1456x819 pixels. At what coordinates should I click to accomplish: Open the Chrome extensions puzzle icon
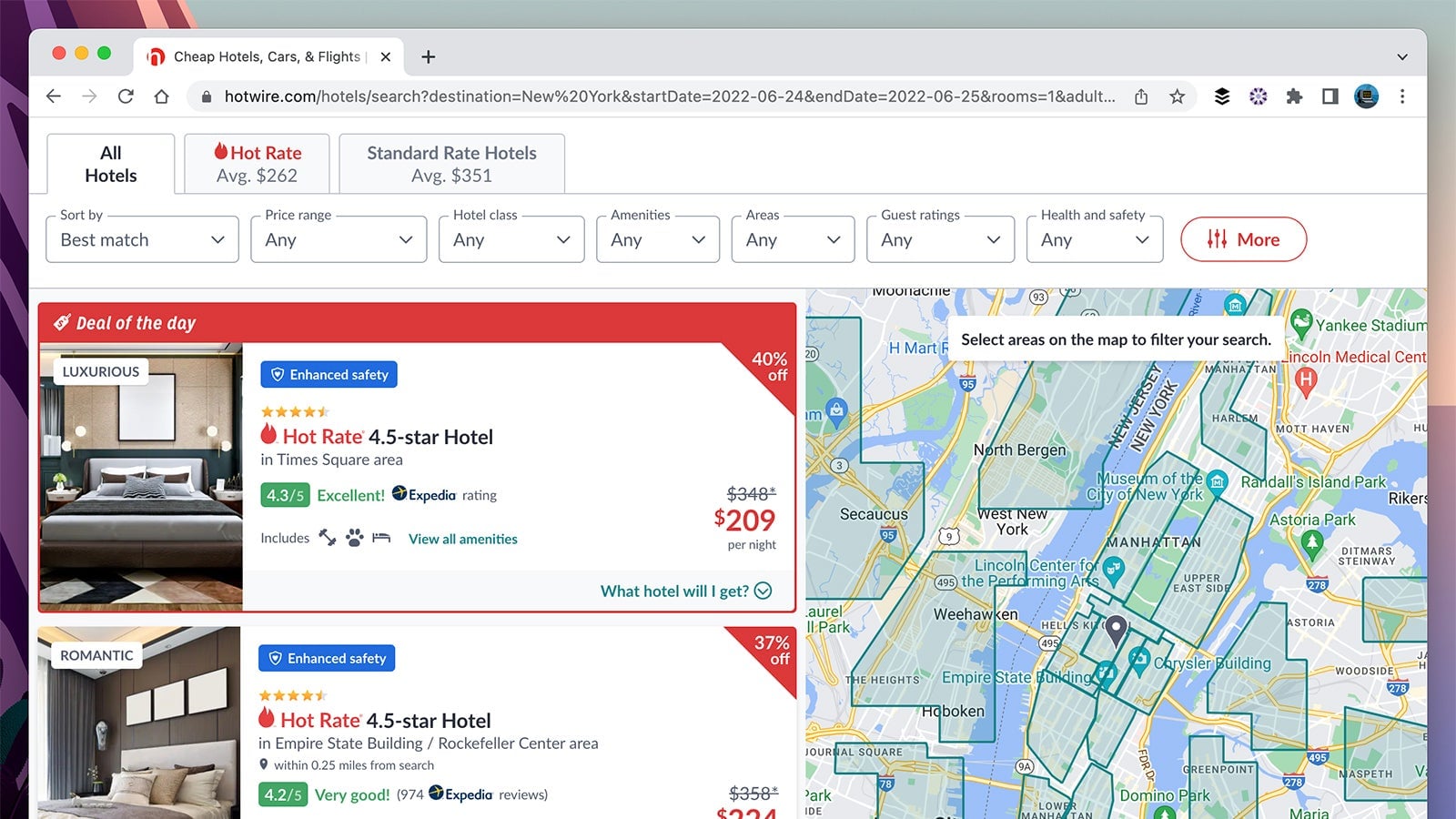click(x=1294, y=96)
